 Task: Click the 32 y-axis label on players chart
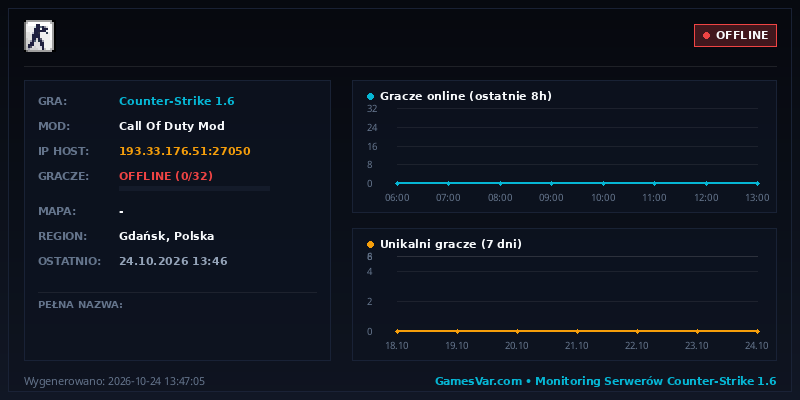372,109
